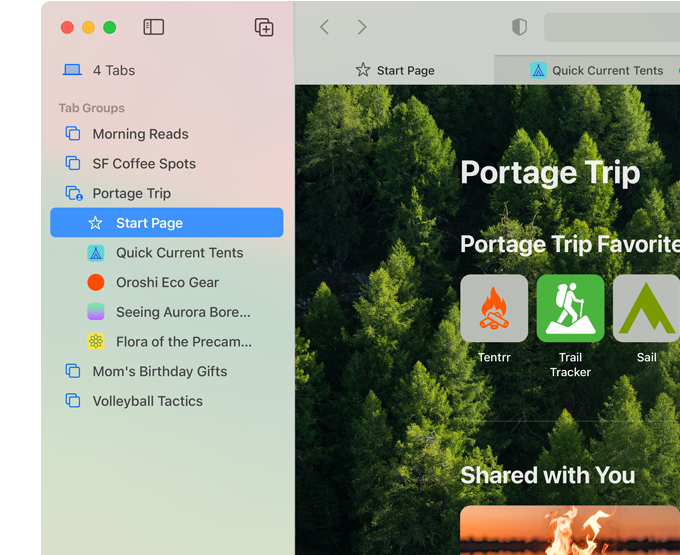
Task: Go forward with the forward arrow
Action: [362, 27]
